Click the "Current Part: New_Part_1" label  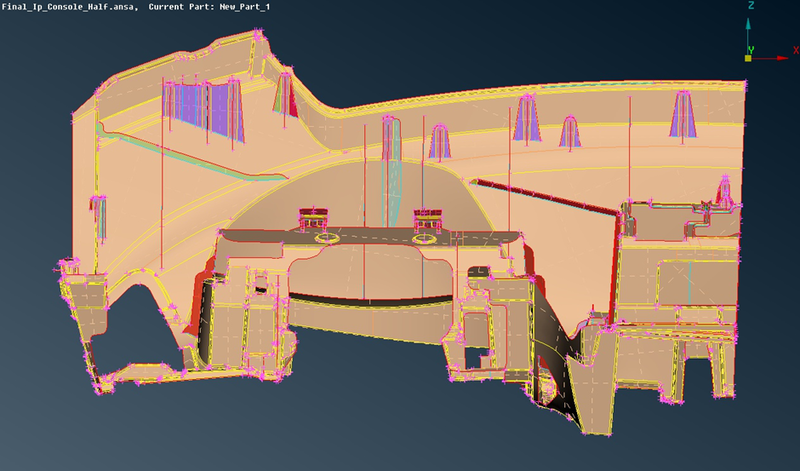[x=209, y=7]
